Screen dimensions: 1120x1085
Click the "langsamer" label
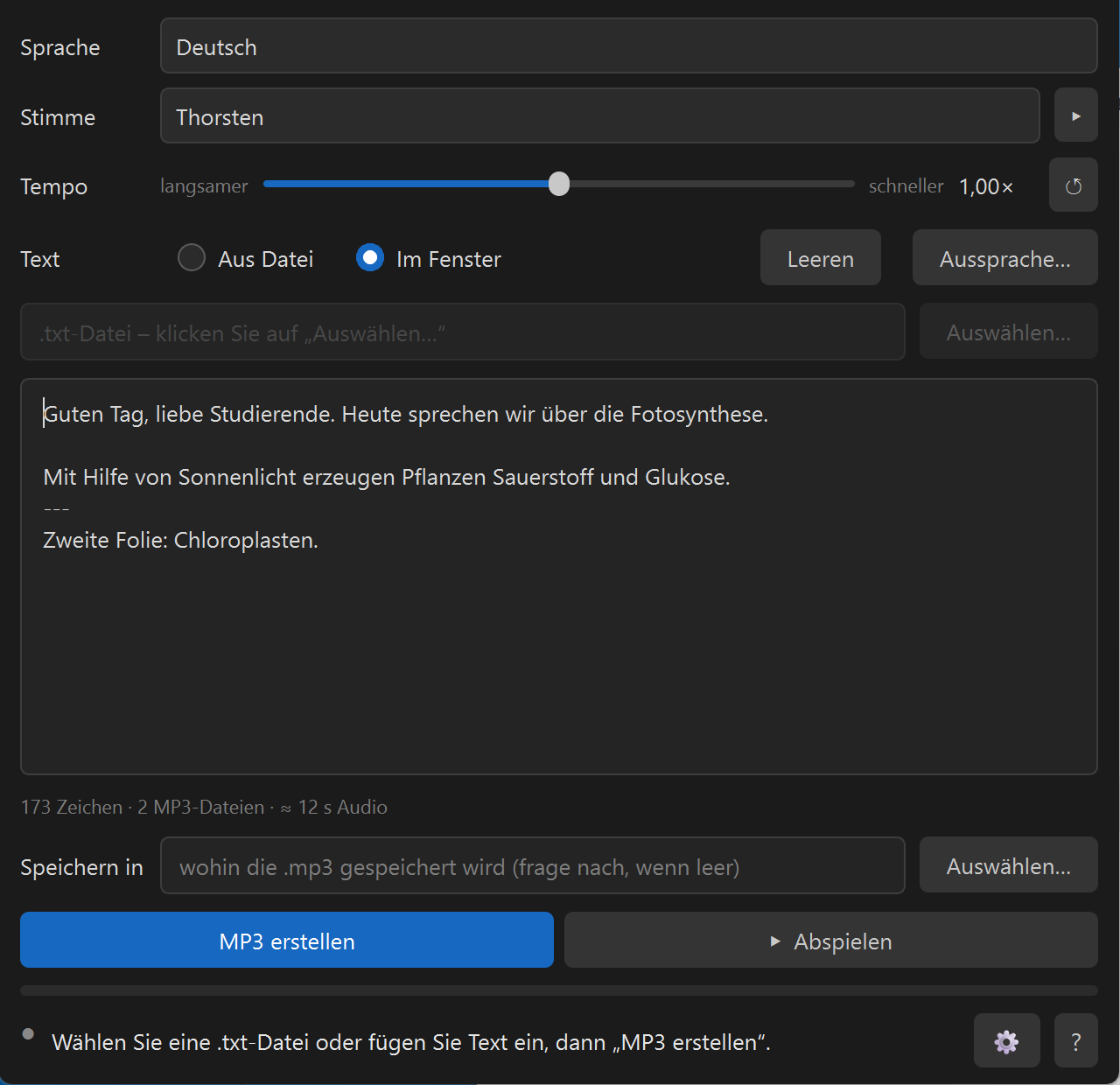(x=204, y=185)
